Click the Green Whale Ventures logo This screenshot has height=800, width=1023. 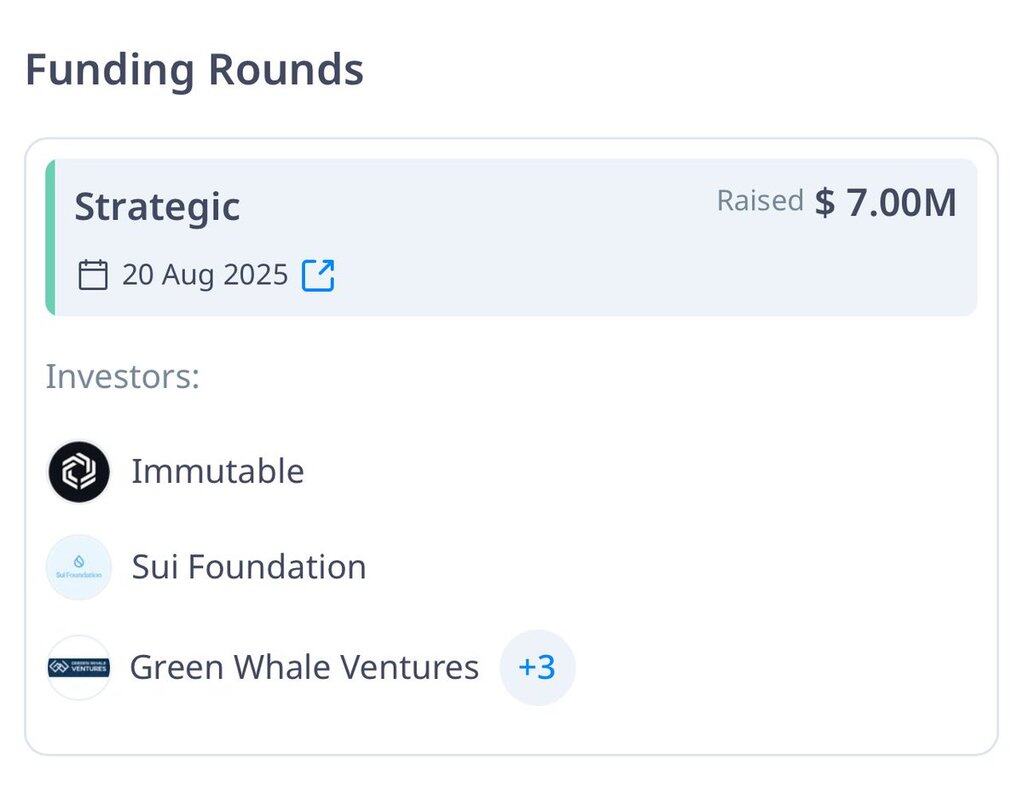[79, 668]
